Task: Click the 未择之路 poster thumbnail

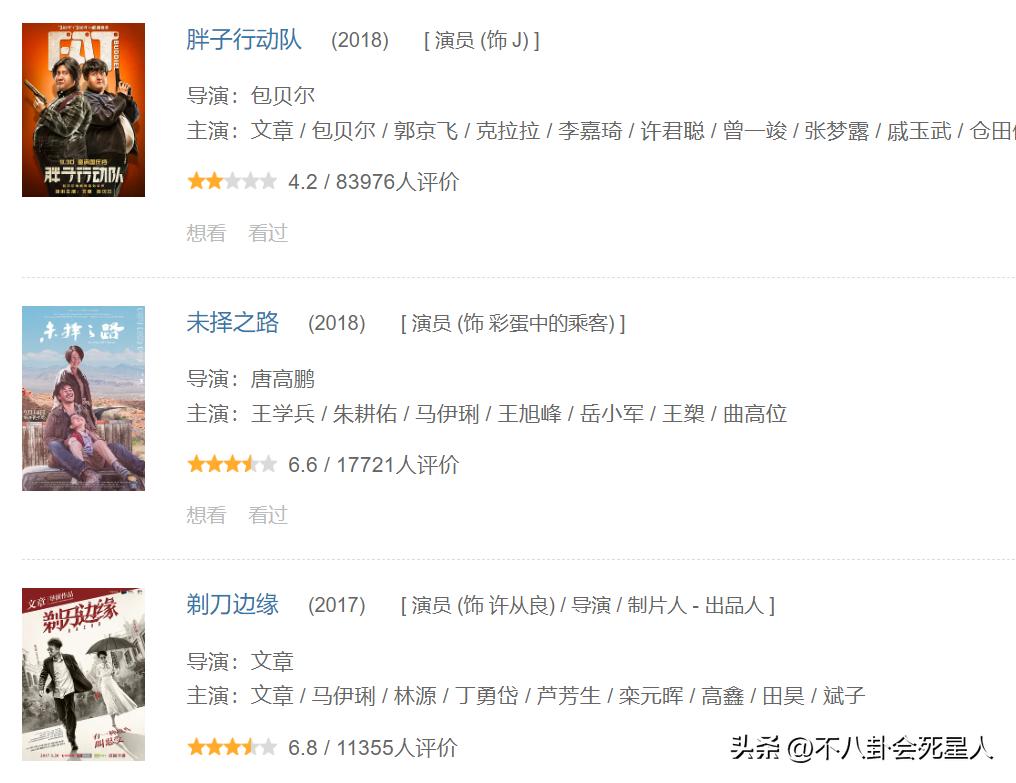Action: (x=84, y=398)
